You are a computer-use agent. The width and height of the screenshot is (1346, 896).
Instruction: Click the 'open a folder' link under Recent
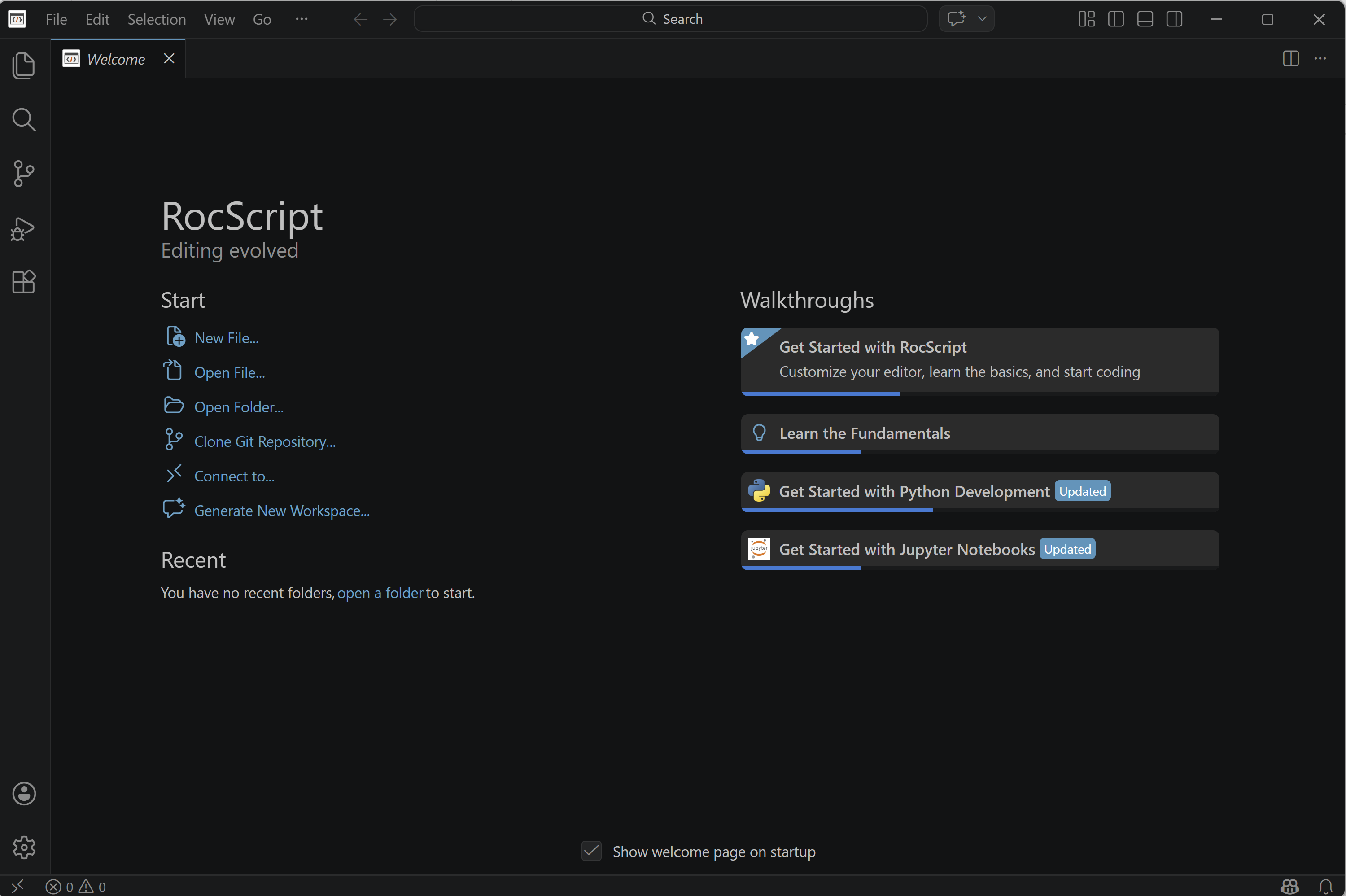click(x=380, y=593)
